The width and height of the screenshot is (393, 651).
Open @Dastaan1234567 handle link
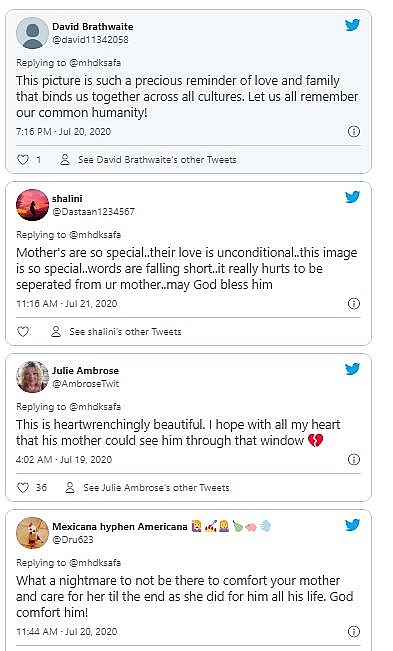point(93,212)
